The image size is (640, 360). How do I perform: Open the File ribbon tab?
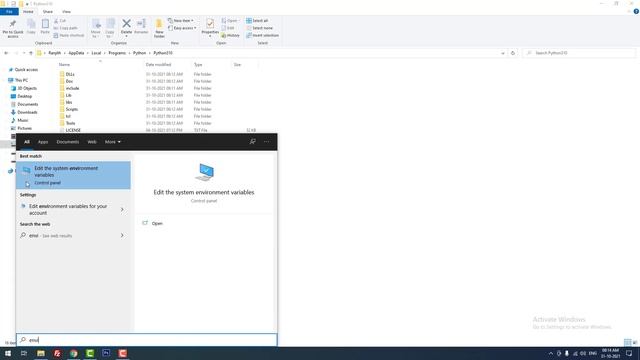point(9,11)
